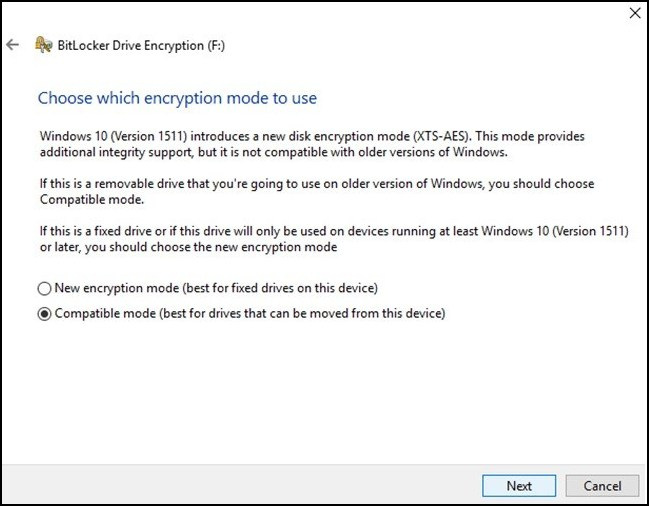The image size is (649, 506).
Task: Close the BitLocker wizard with X
Action: pos(635,13)
